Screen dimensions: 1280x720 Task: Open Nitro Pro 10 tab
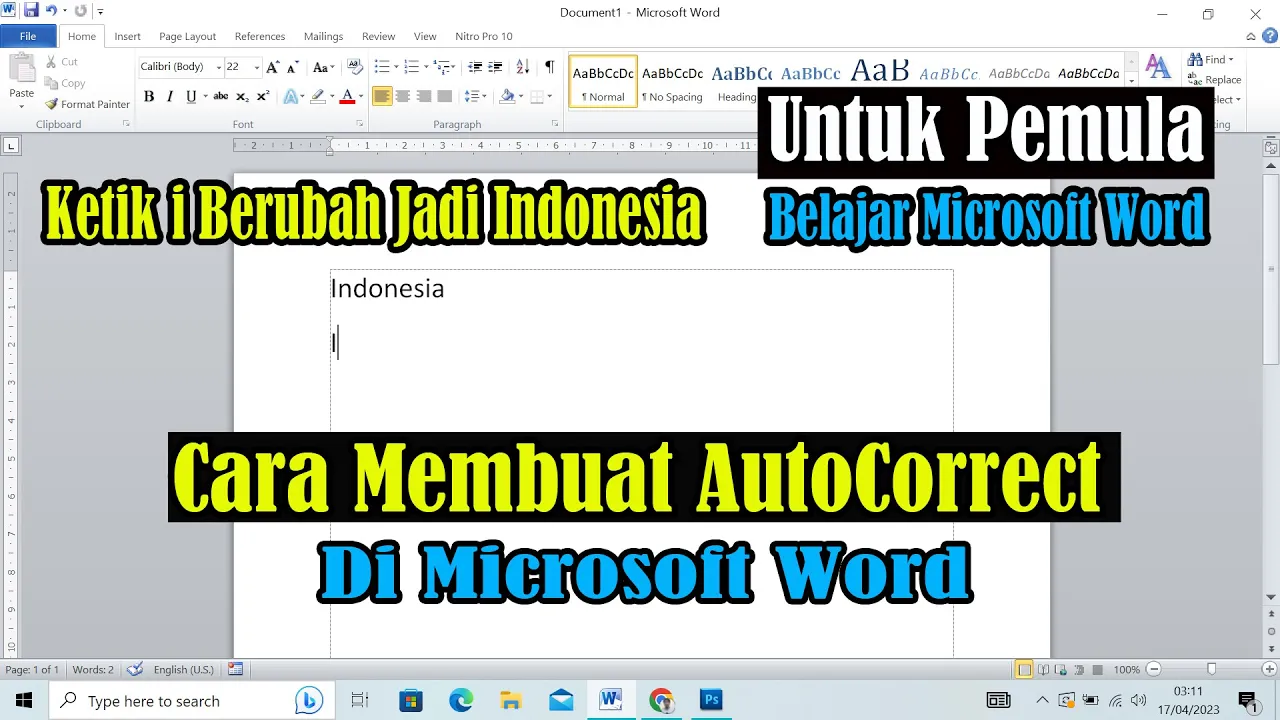click(484, 36)
